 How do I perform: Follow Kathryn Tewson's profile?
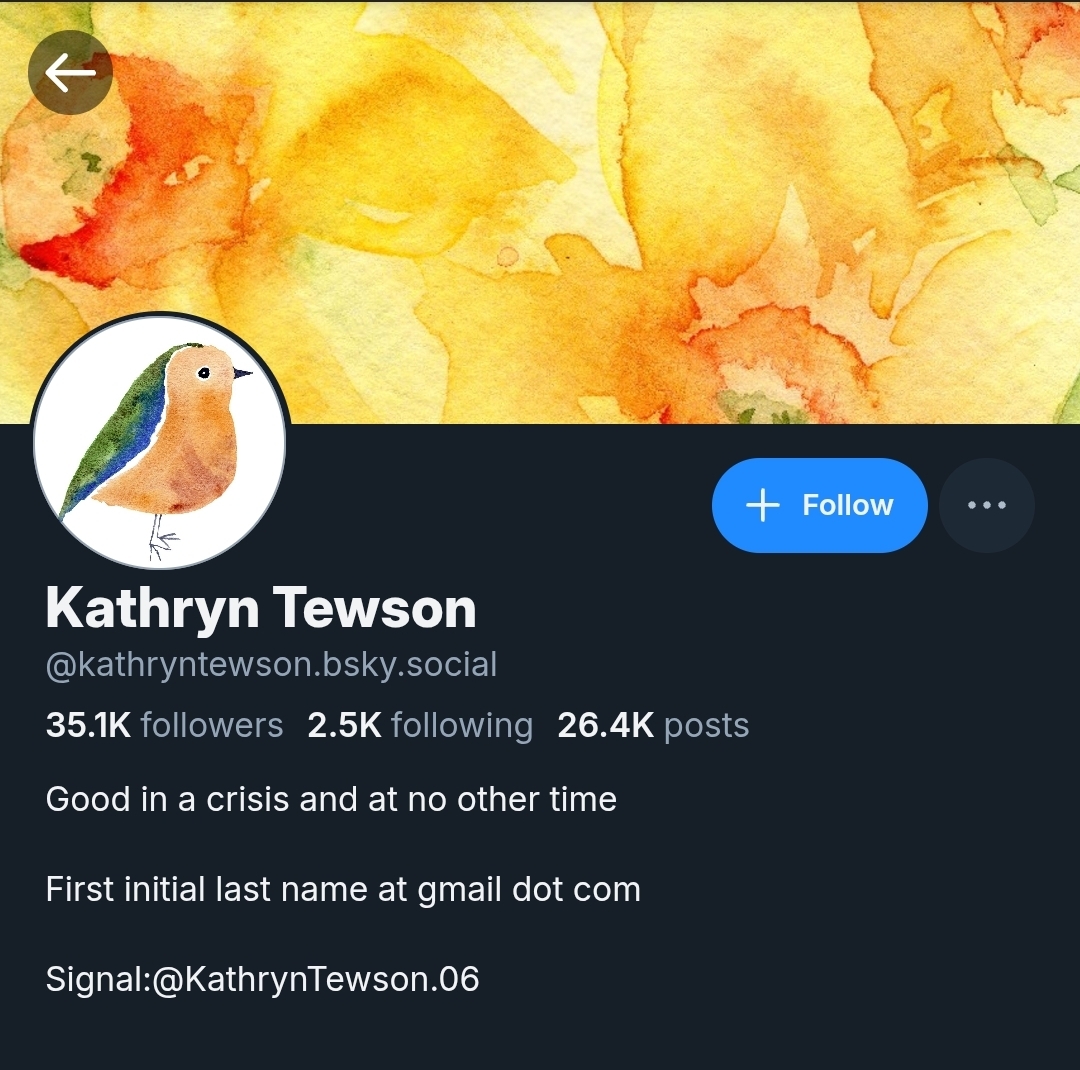[820, 505]
